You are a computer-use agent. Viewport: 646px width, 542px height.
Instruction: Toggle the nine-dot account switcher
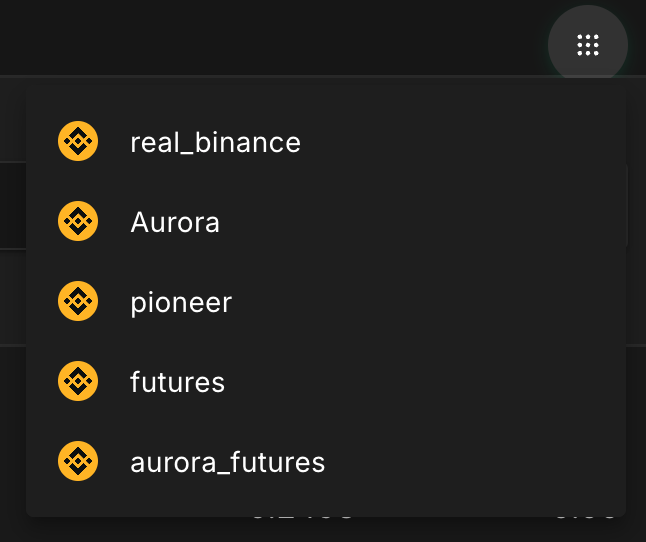pyautogui.click(x=588, y=44)
